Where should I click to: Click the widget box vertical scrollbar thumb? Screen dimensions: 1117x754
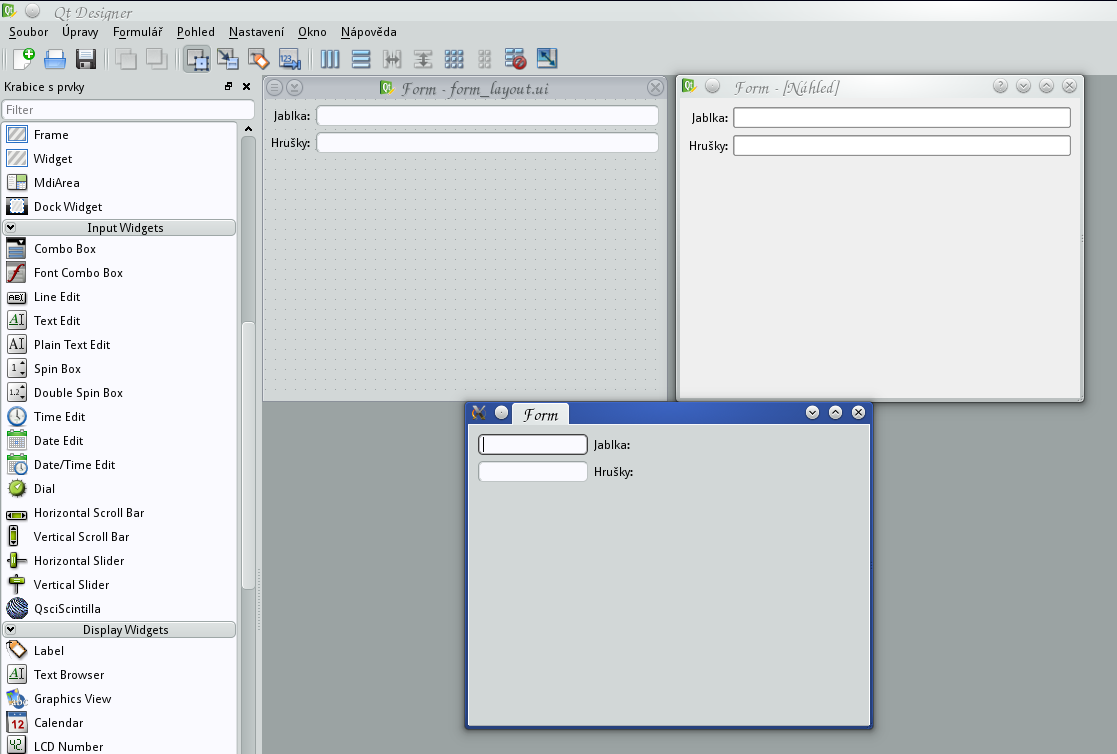(248, 455)
